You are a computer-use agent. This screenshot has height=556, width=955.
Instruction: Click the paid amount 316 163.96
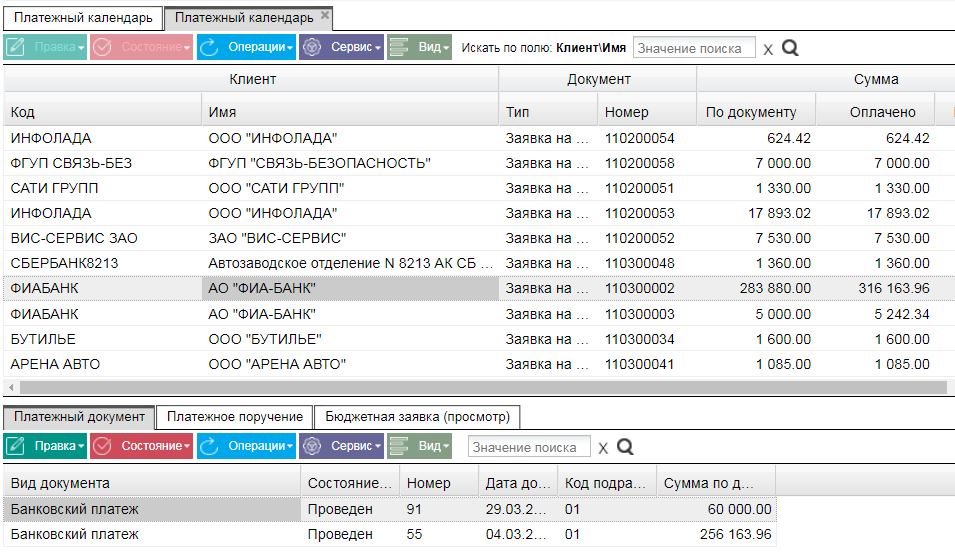click(x=894, y=288)
